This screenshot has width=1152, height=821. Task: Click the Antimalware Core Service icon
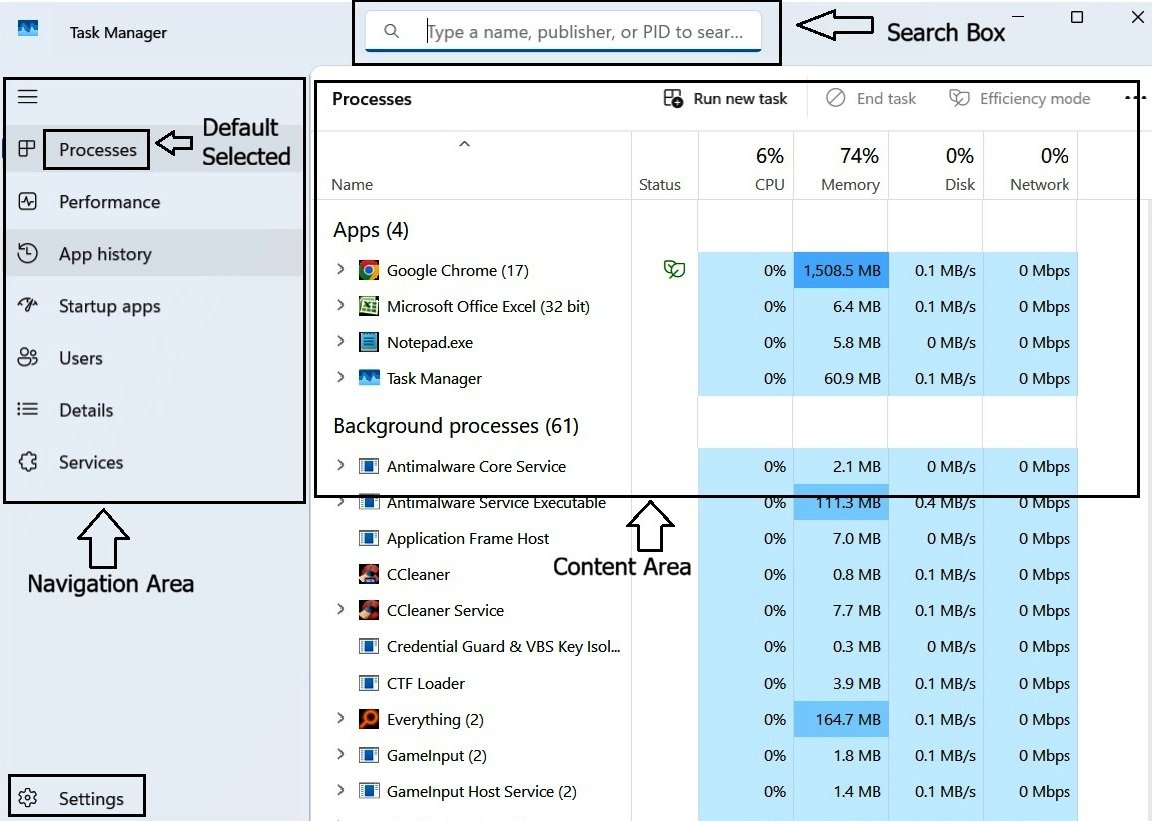point(369,466)
